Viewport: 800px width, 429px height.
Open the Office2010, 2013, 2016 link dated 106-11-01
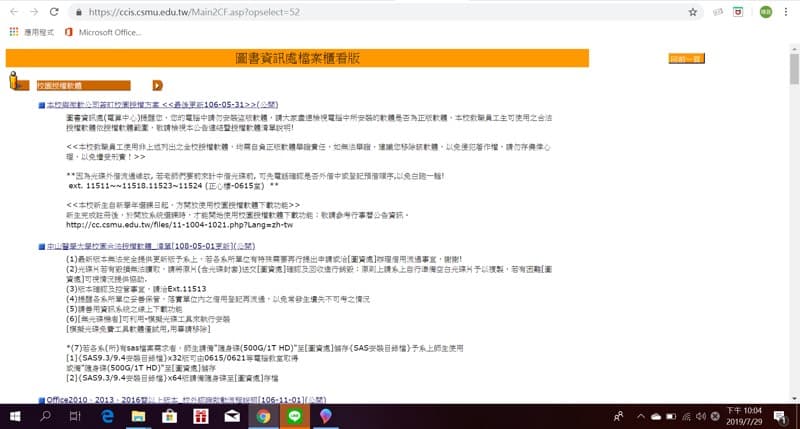[186, 400]
